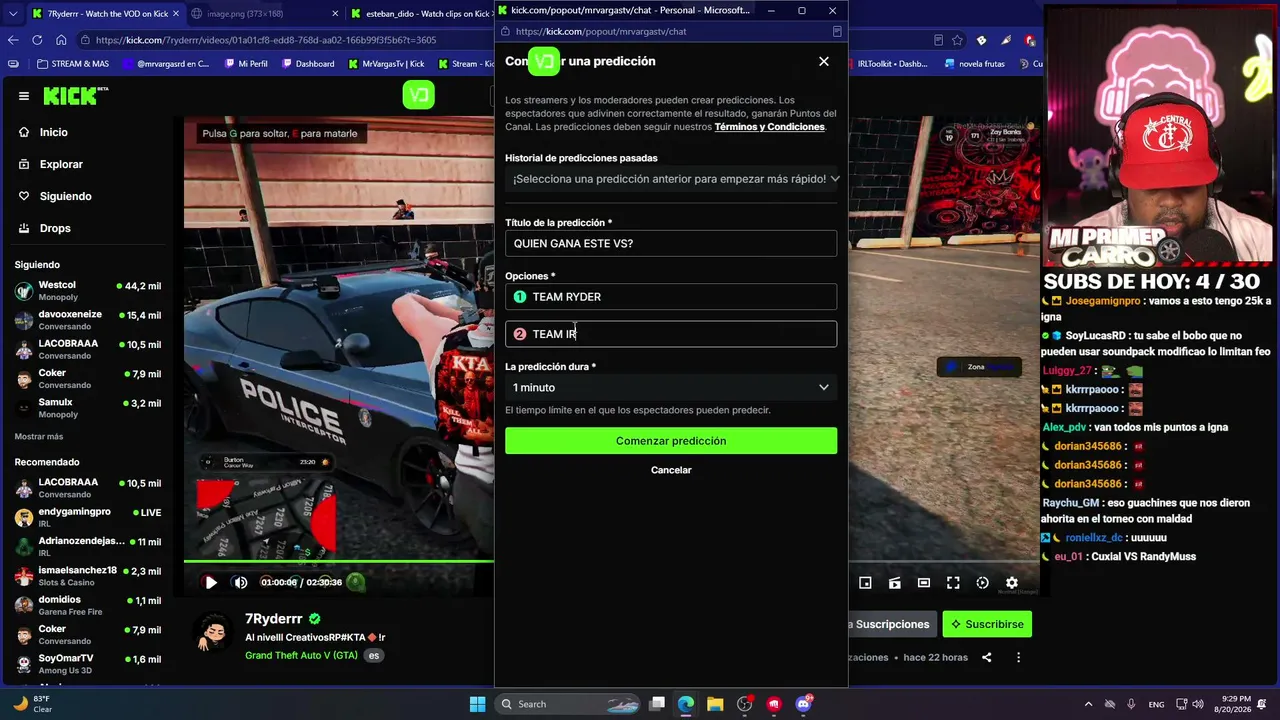
Task: Enter fullscreen on the video player
Action: [953, 583]
